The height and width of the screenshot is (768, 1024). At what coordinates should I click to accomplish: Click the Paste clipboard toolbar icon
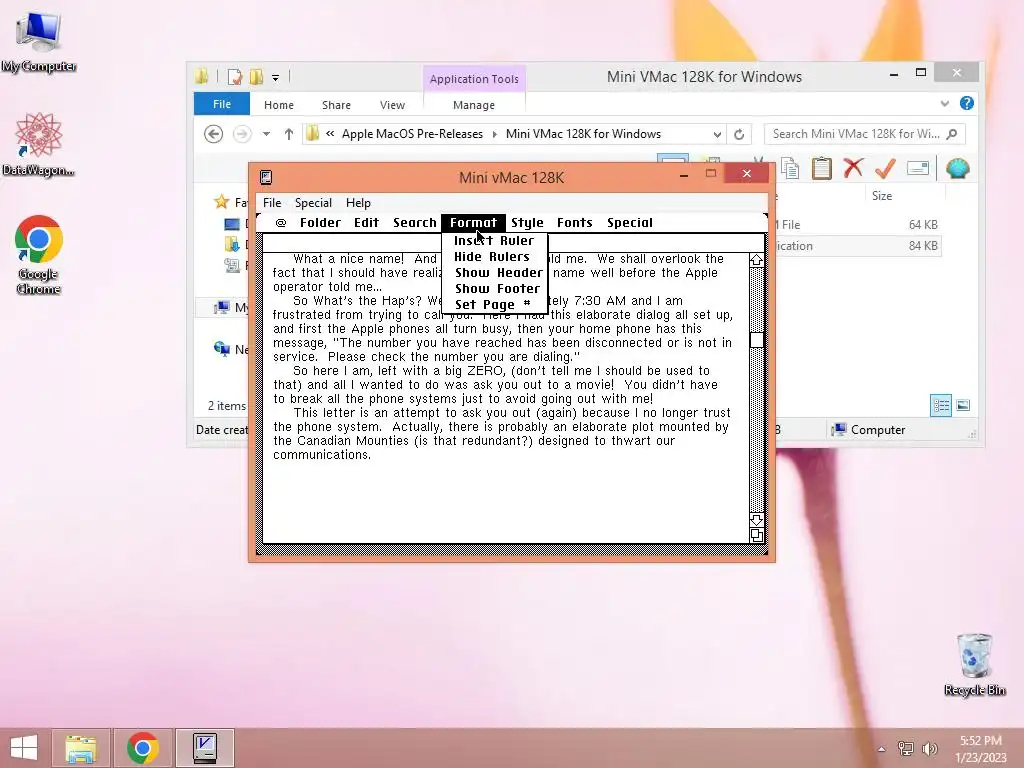821,168
